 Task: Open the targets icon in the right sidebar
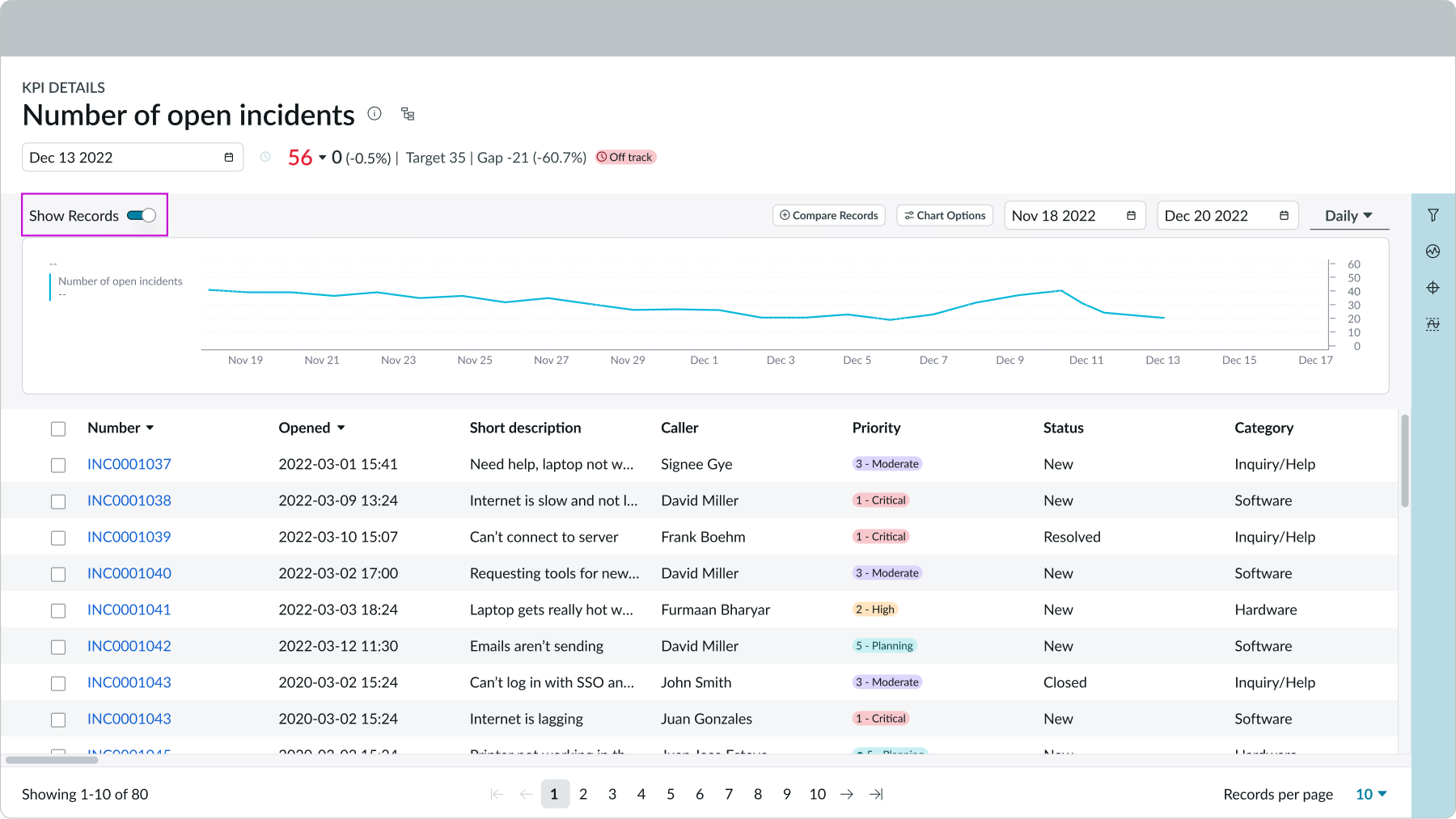click(1433, 288)
